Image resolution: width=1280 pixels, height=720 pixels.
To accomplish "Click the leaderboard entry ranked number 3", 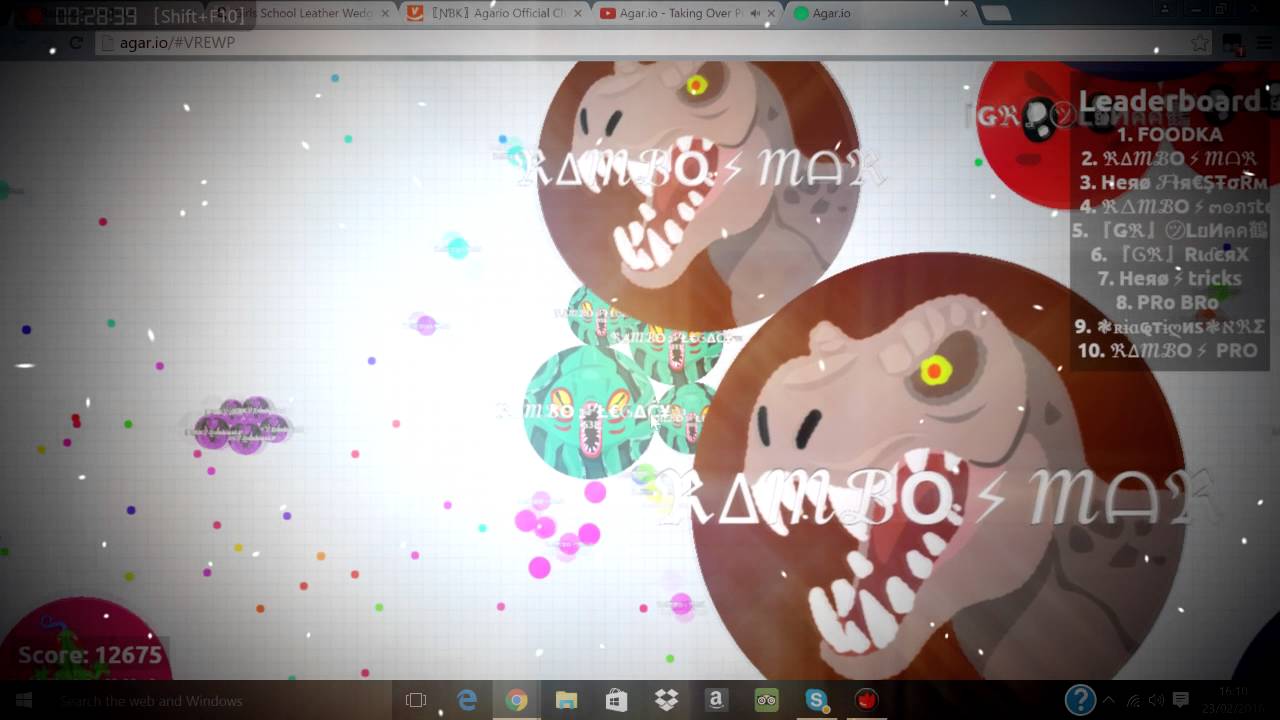I will (x=1173, y=182).
